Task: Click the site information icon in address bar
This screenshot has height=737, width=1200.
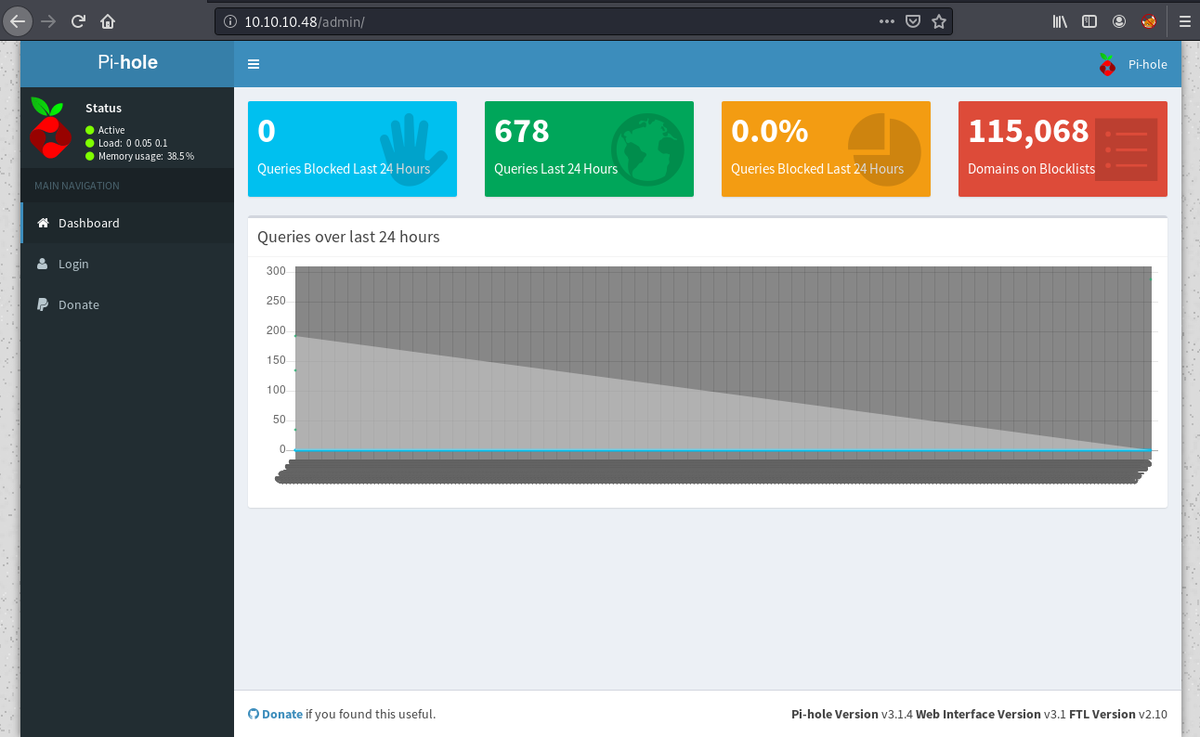Action: pos(230,21)
